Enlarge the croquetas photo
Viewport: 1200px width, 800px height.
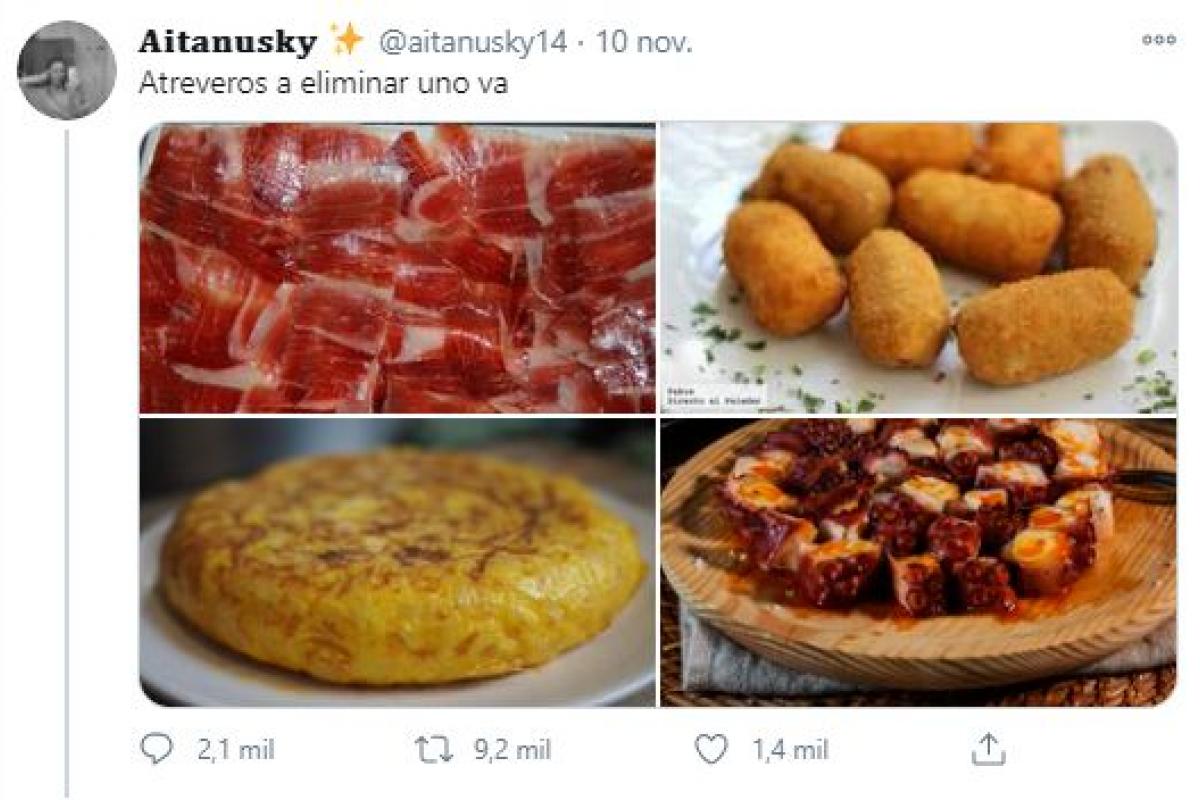coord(918,267)
